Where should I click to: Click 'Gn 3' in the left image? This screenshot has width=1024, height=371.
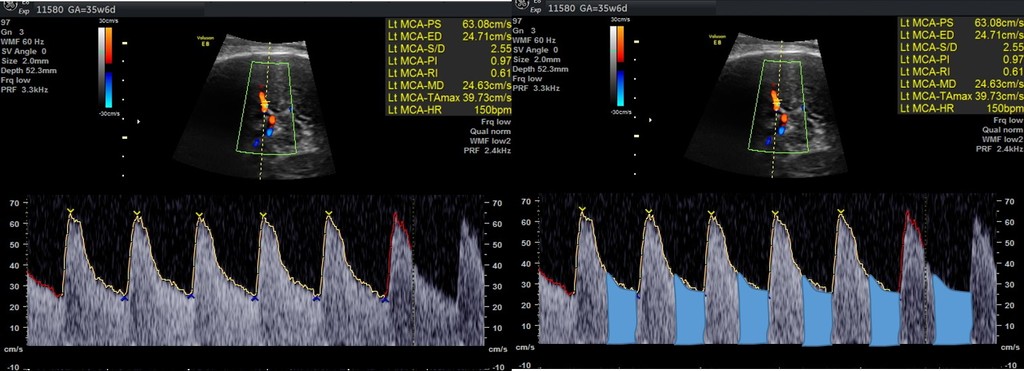(x=12, y=31)
